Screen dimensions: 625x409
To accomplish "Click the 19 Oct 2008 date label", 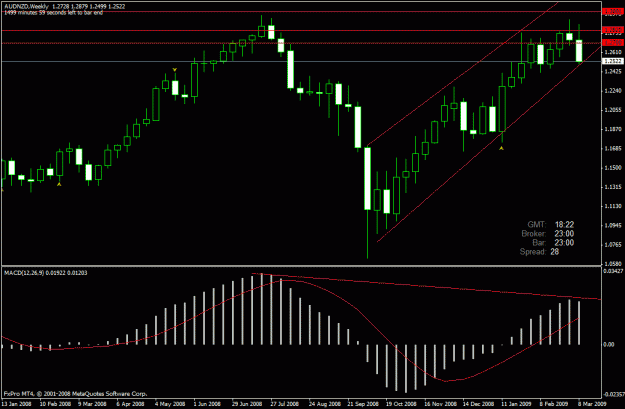I will pyautogui.click(x=401, y=404).
